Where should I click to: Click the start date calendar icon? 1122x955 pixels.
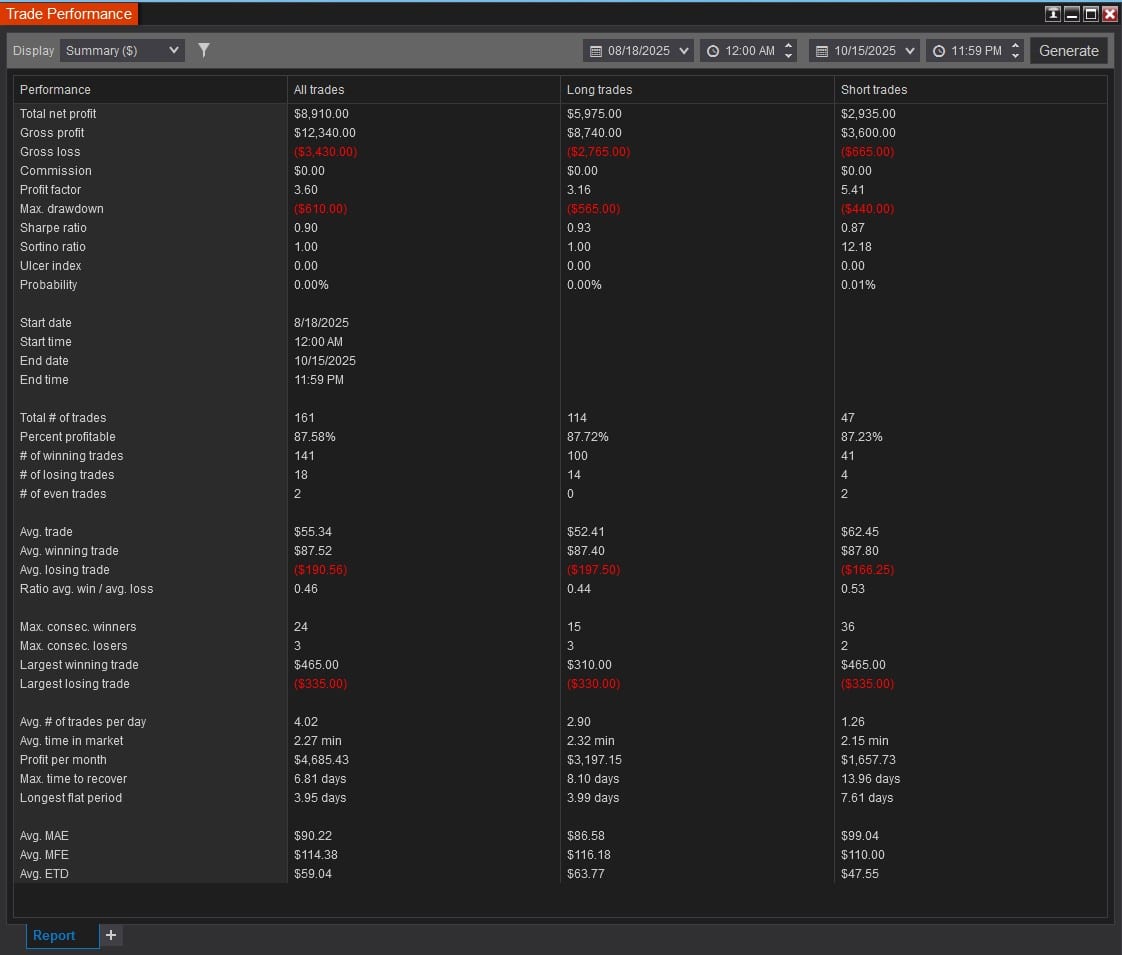point(596,51)
